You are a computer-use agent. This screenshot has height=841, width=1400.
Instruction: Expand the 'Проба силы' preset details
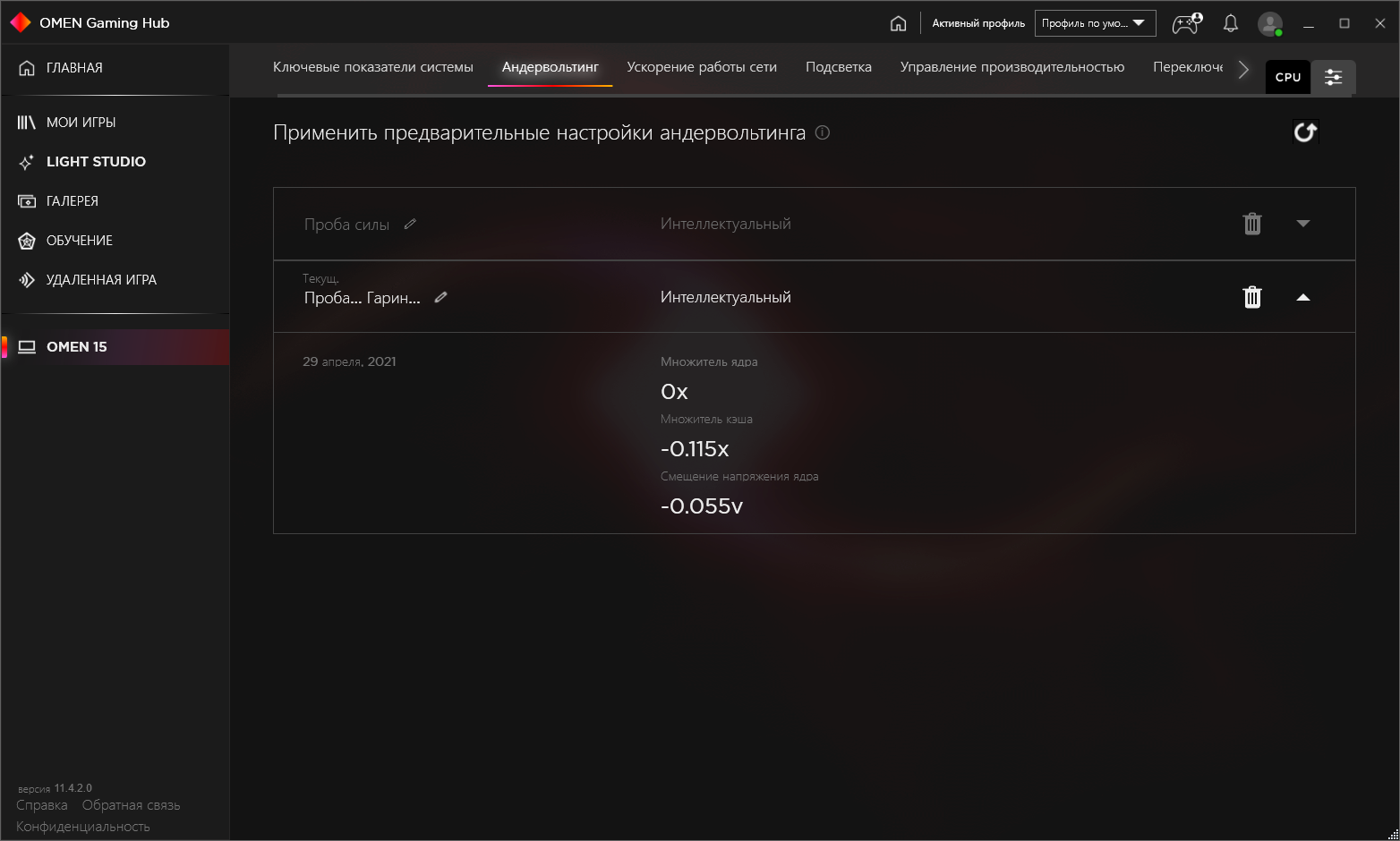pos(1303,224)
